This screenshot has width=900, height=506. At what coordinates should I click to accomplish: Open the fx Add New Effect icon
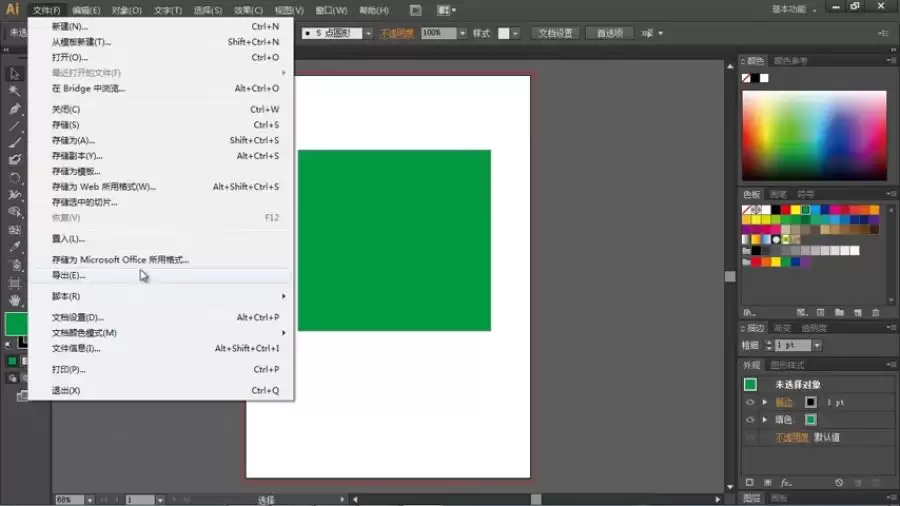[786, 482]
